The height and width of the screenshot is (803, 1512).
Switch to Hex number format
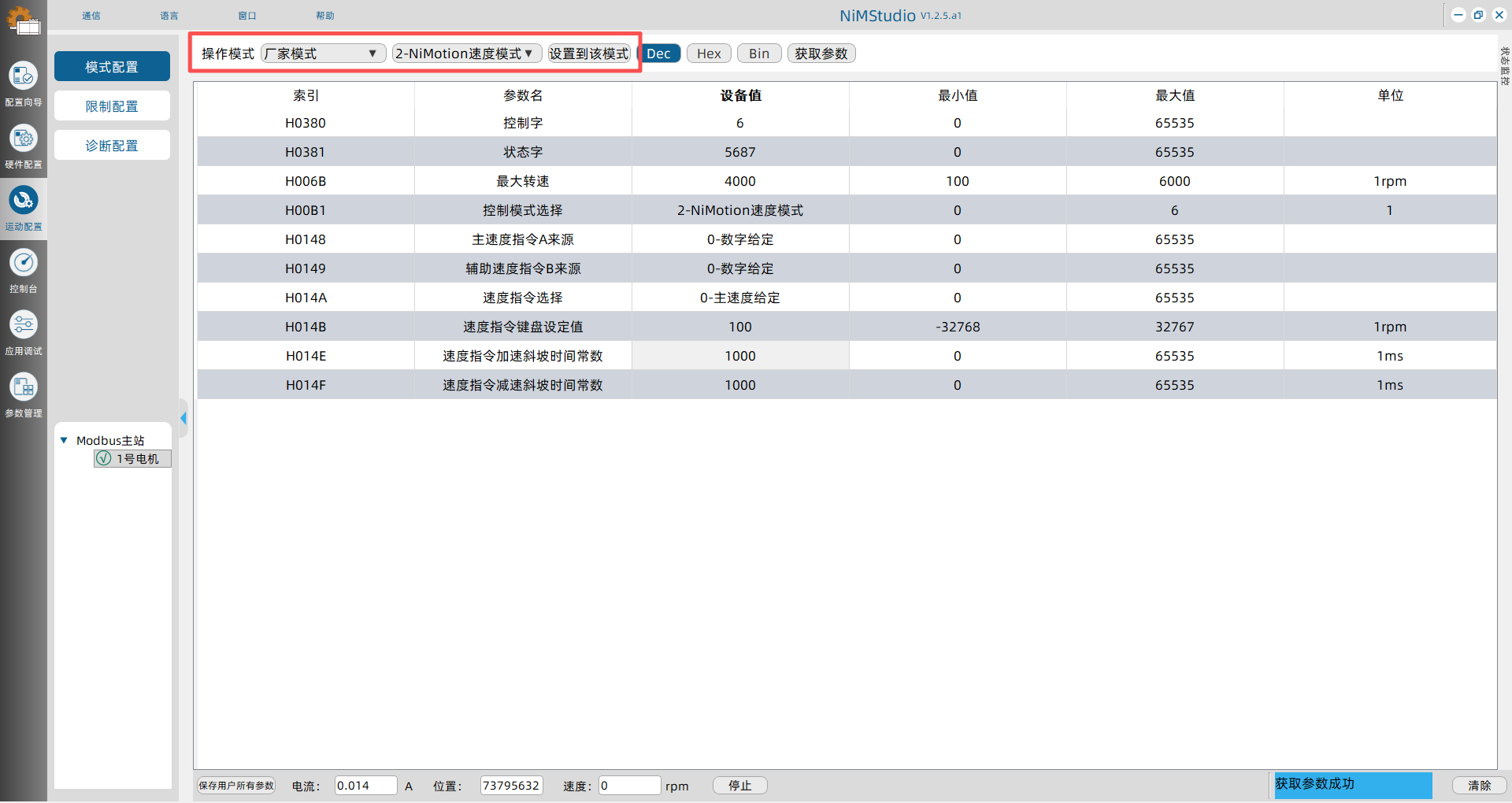click(709, 54)
